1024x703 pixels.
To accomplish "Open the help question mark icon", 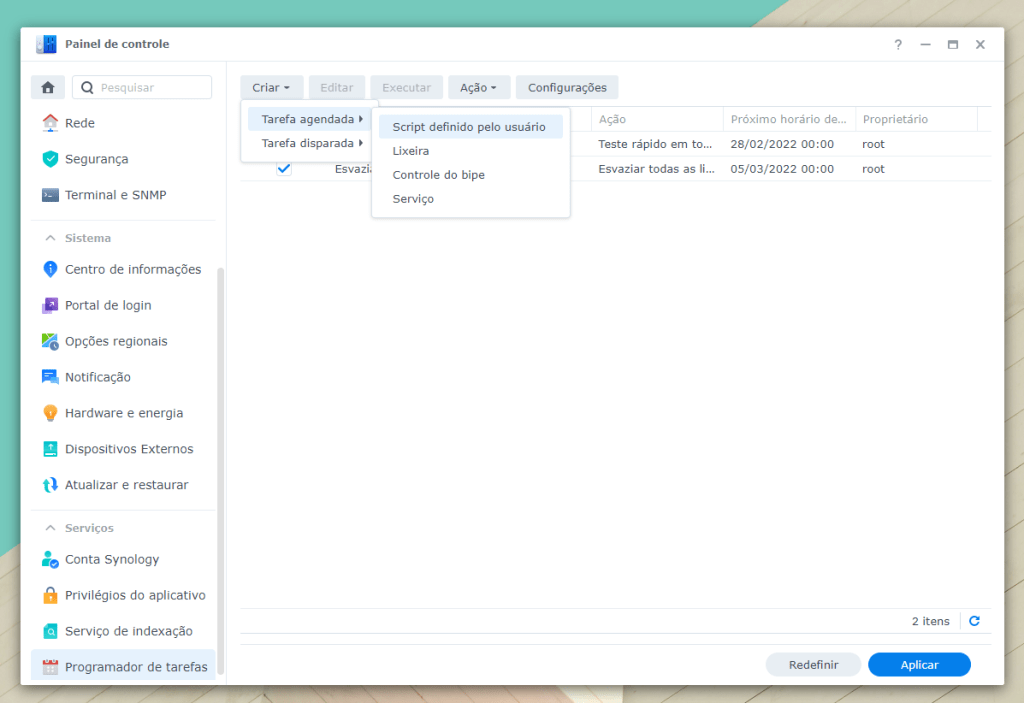I will (x=898, y=45).
